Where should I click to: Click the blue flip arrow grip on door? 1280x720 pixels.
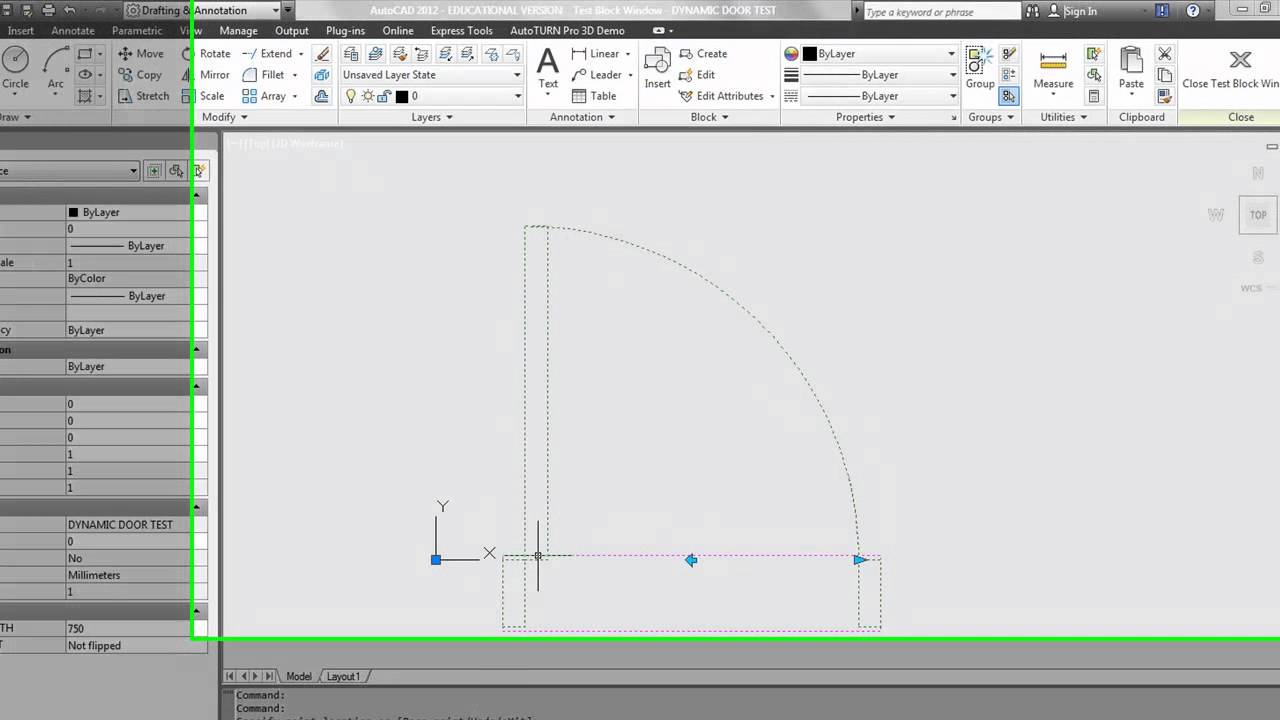coord(691,560)
